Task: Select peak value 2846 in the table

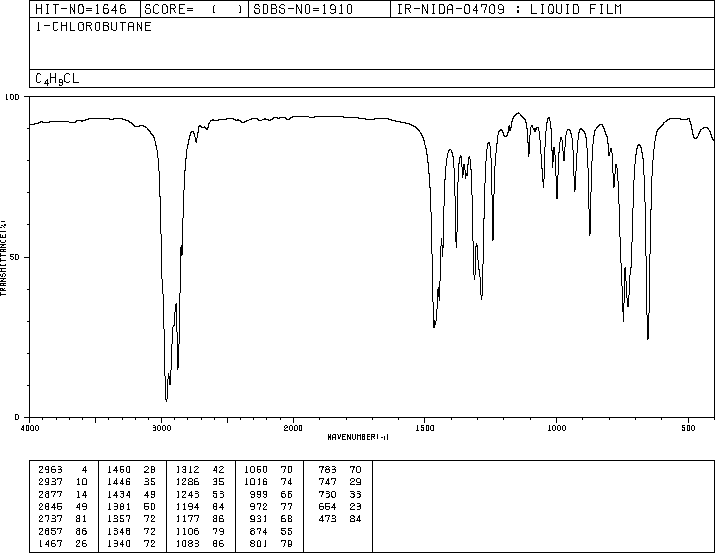Action: 51,506
